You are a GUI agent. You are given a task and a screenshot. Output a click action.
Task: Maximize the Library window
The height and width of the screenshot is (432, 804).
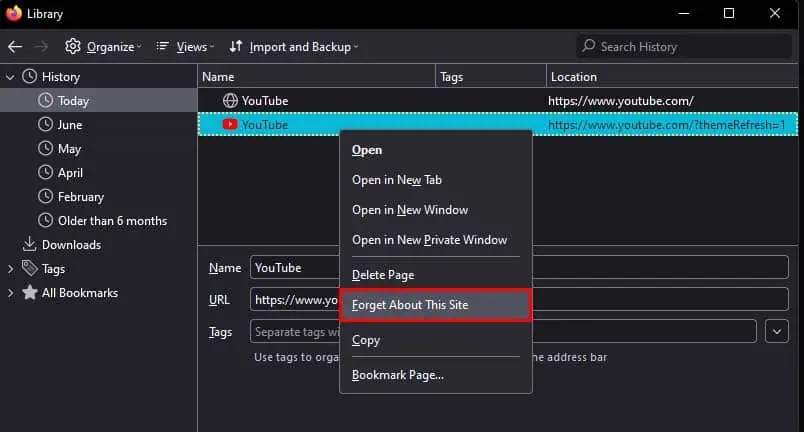coord(729,13)
